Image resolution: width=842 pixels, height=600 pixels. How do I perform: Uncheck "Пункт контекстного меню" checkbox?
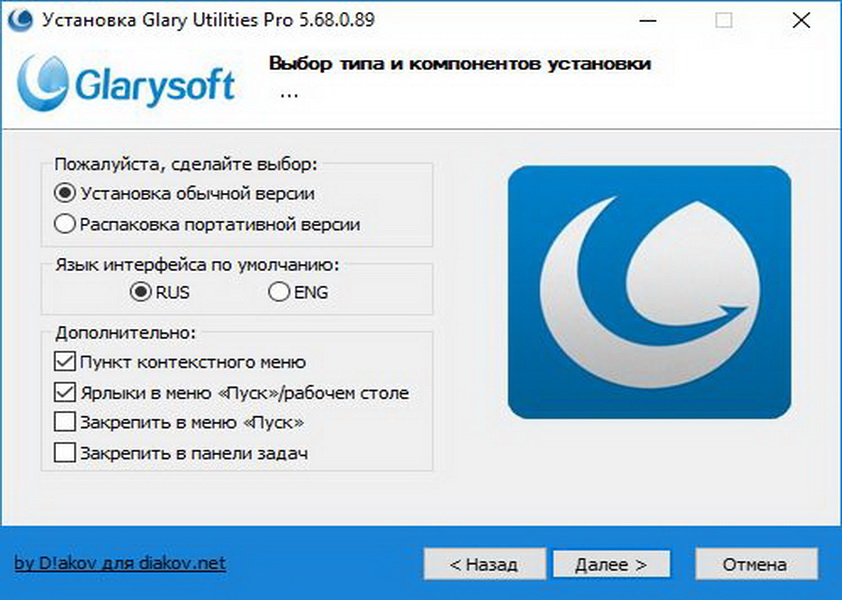[65, 362]
